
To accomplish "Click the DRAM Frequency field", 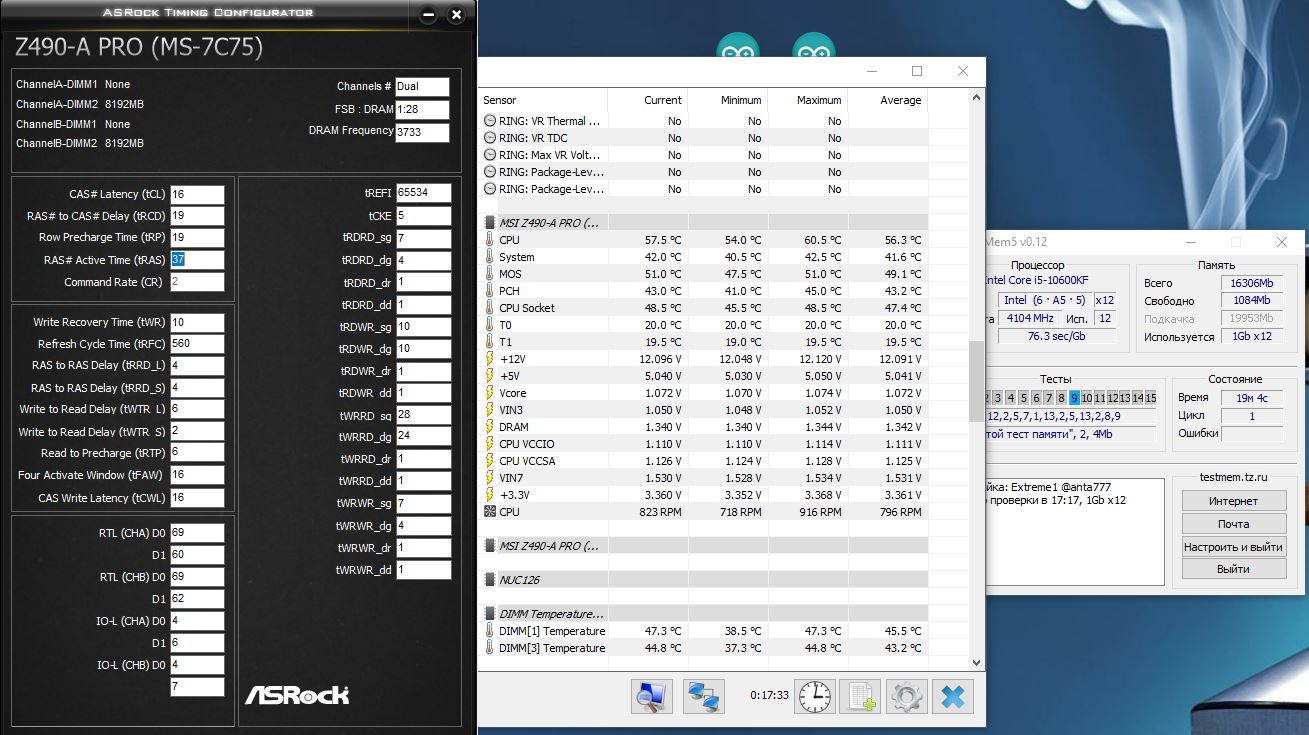I will coord(422,132).
